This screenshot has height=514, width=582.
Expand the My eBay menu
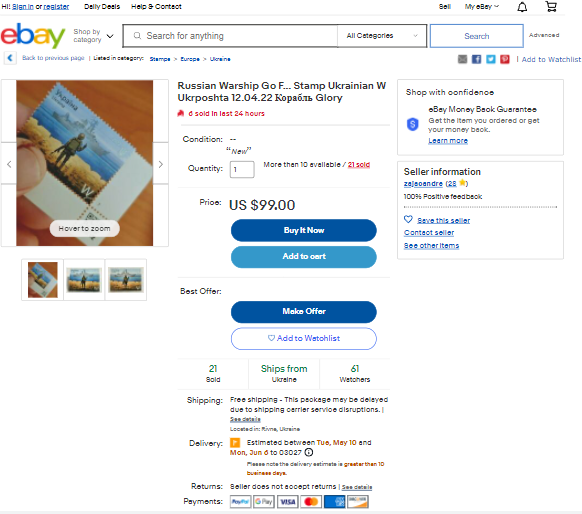[x=481, y=6]
